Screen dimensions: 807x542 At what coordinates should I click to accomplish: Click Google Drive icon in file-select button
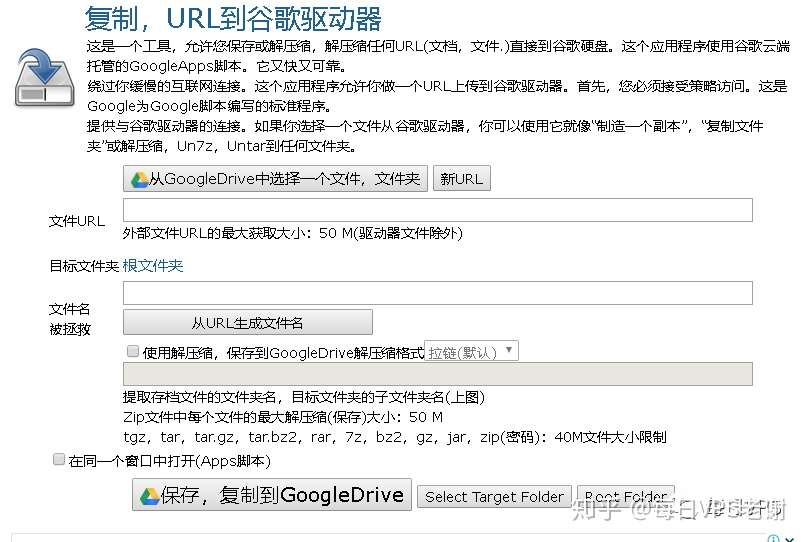[139, 180]
